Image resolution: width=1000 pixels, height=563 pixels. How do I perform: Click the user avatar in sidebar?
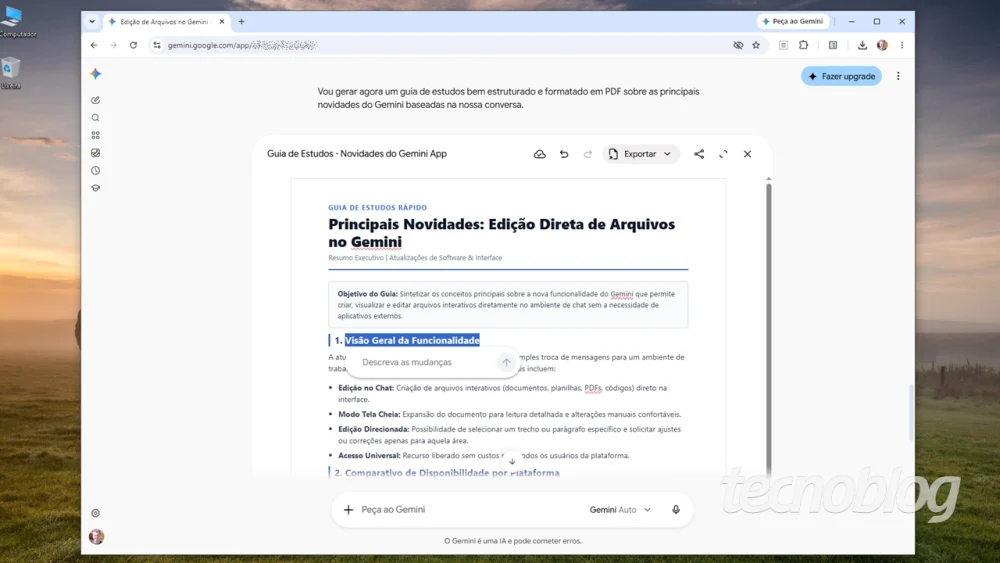point(96,537)
